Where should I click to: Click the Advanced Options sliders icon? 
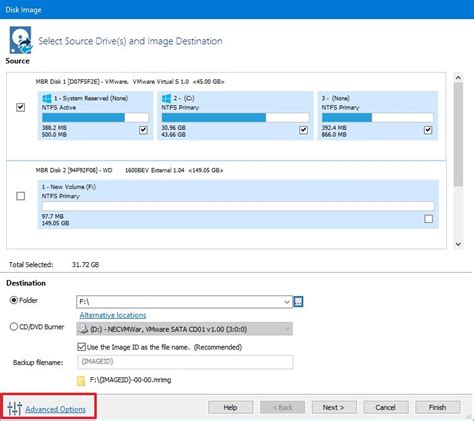coord(14,409)
